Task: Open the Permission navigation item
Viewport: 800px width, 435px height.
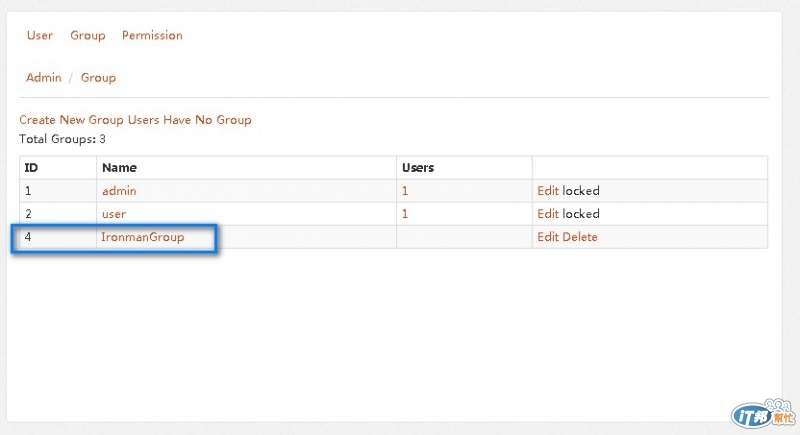Action: [152, 35]
